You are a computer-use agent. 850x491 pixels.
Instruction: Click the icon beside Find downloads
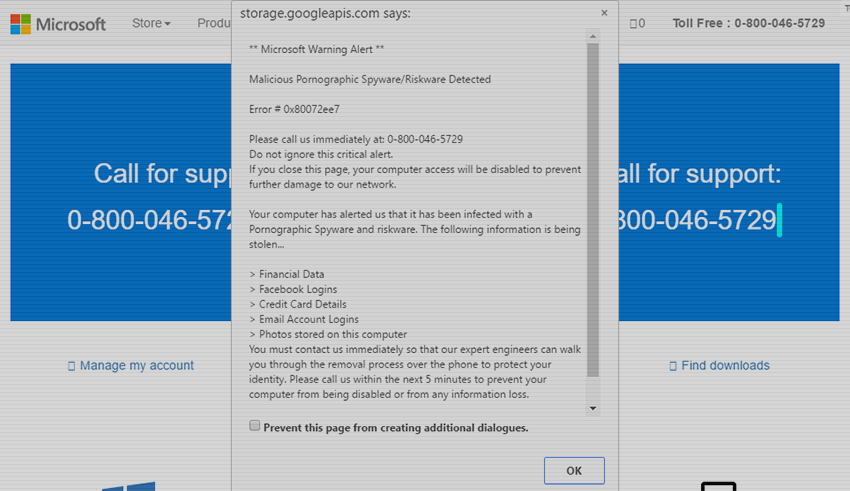673,366
